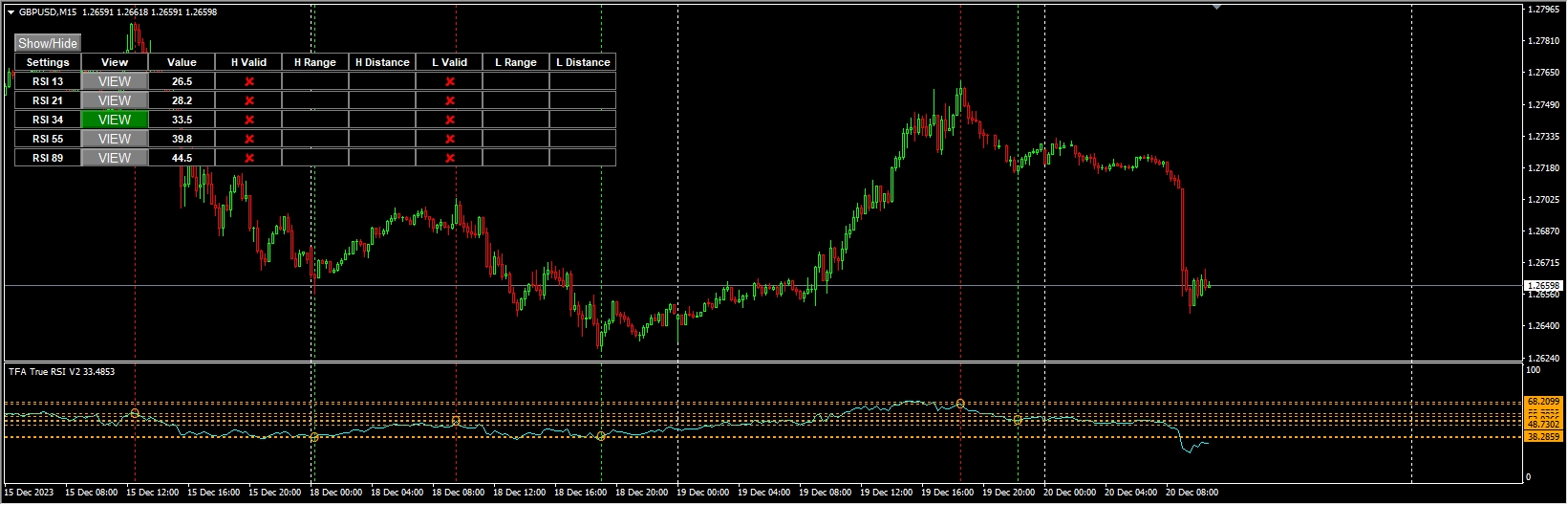The height and width of the screenshot is (505, 1568).
Task: Click the Show/Hide panel button
Action: coord(48,43)
